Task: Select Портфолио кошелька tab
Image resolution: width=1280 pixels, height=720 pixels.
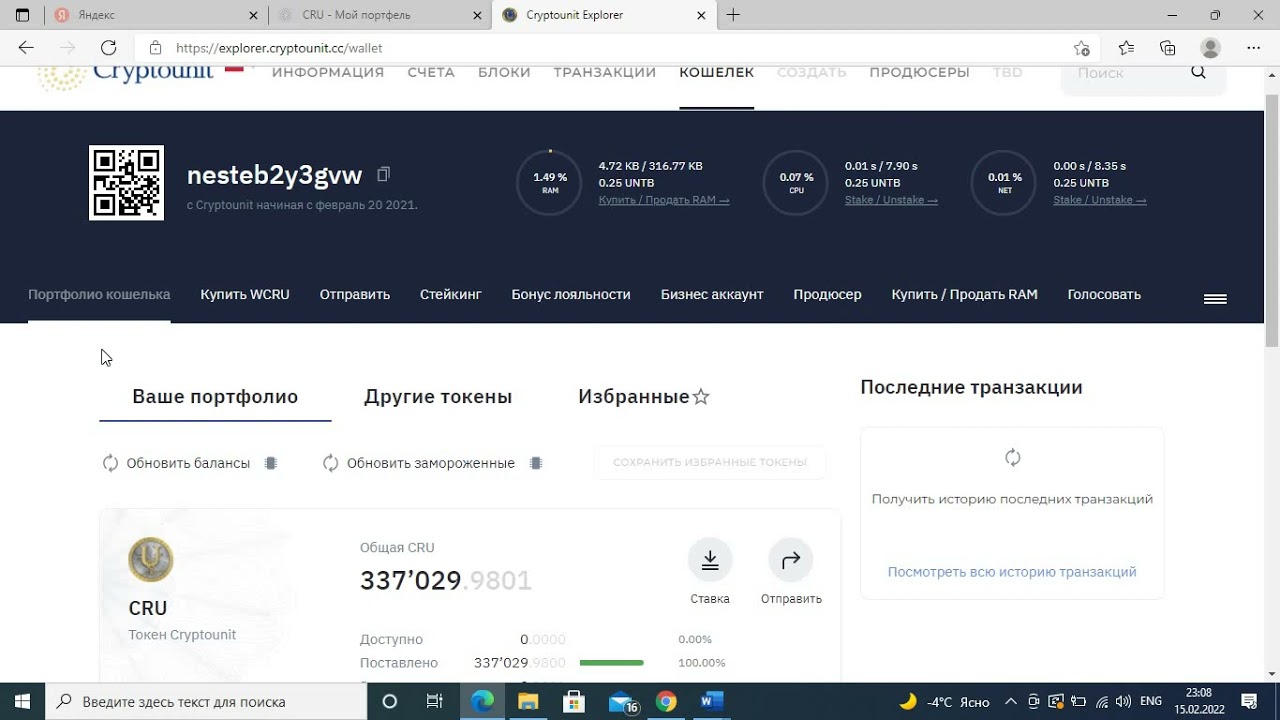Action: click(x=99, y=295)
